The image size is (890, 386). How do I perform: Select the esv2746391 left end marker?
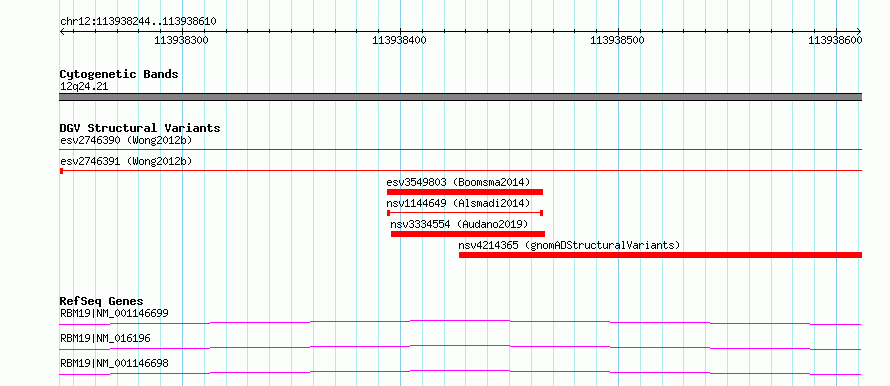click(61, 170)
